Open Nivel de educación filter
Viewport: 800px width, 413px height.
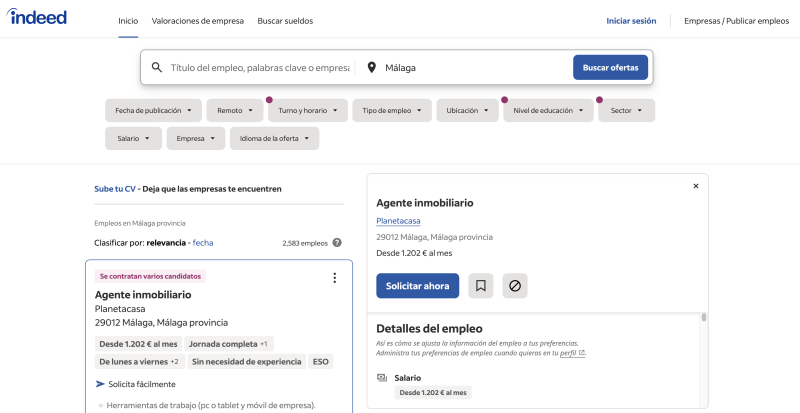tap(548, 110)
